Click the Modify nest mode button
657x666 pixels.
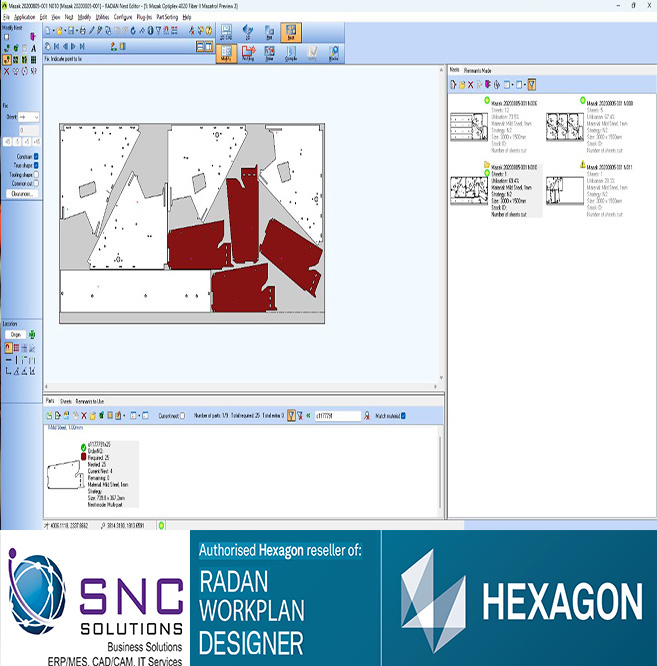(226, 54)
